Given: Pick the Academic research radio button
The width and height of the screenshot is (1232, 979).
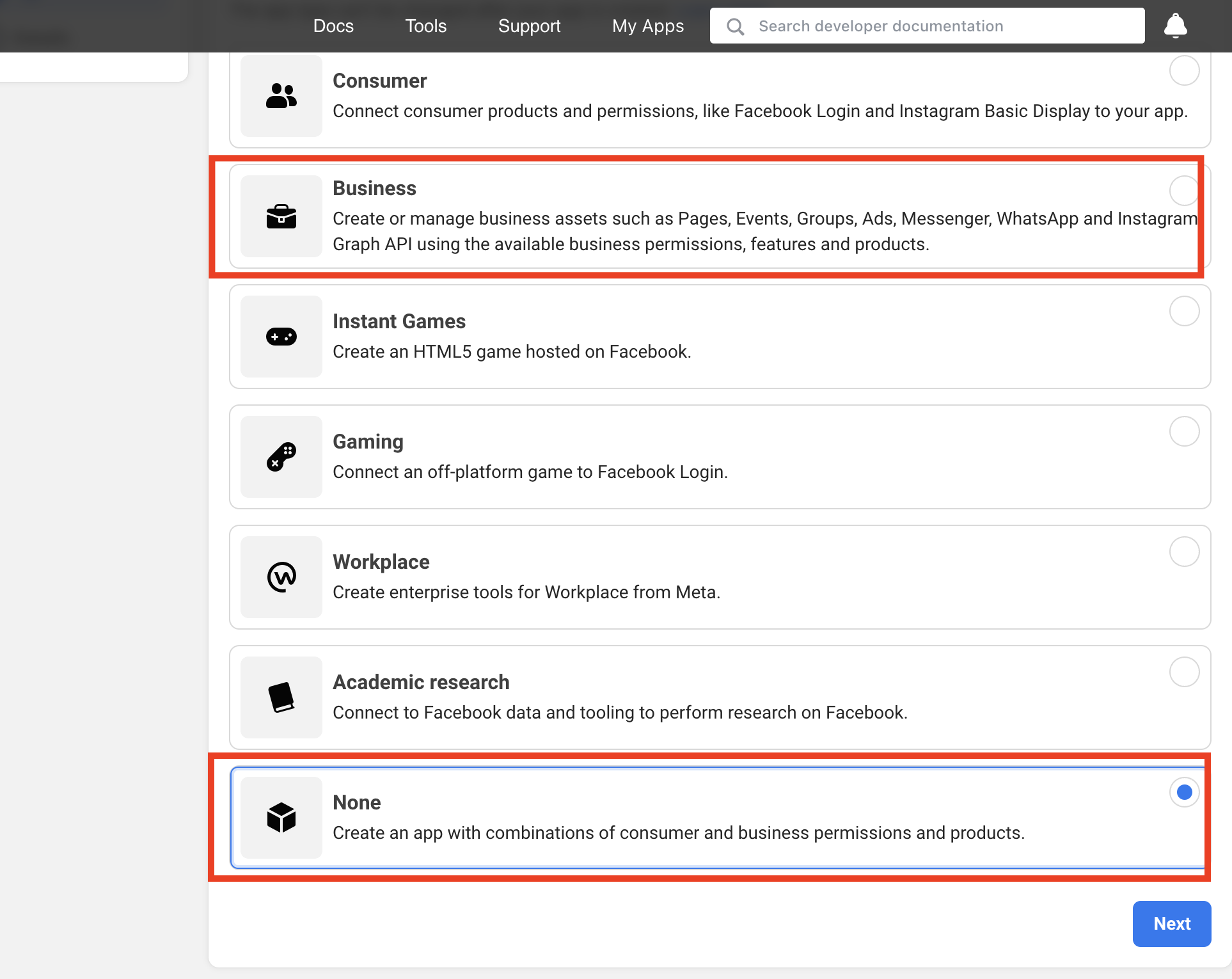Looking at the screenshot, I should (x=1184, y=672).
